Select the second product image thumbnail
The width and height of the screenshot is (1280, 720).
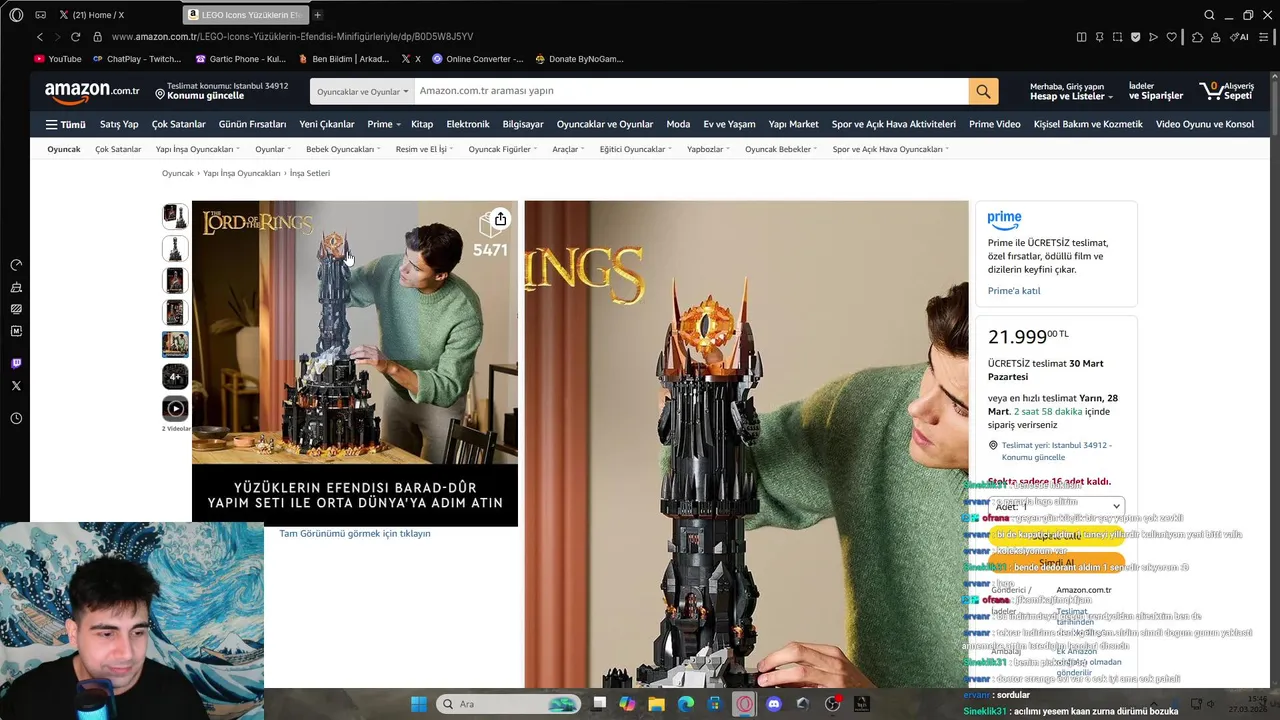click(175, 248)
